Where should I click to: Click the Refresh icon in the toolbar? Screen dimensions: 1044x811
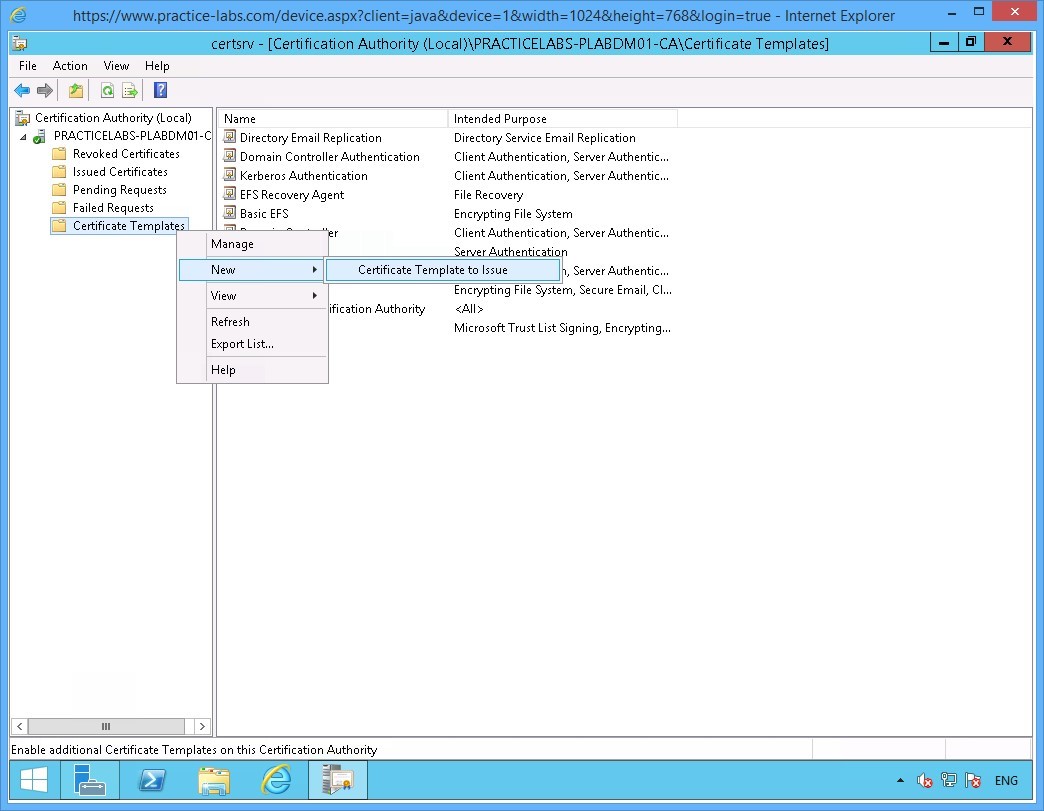106,90
